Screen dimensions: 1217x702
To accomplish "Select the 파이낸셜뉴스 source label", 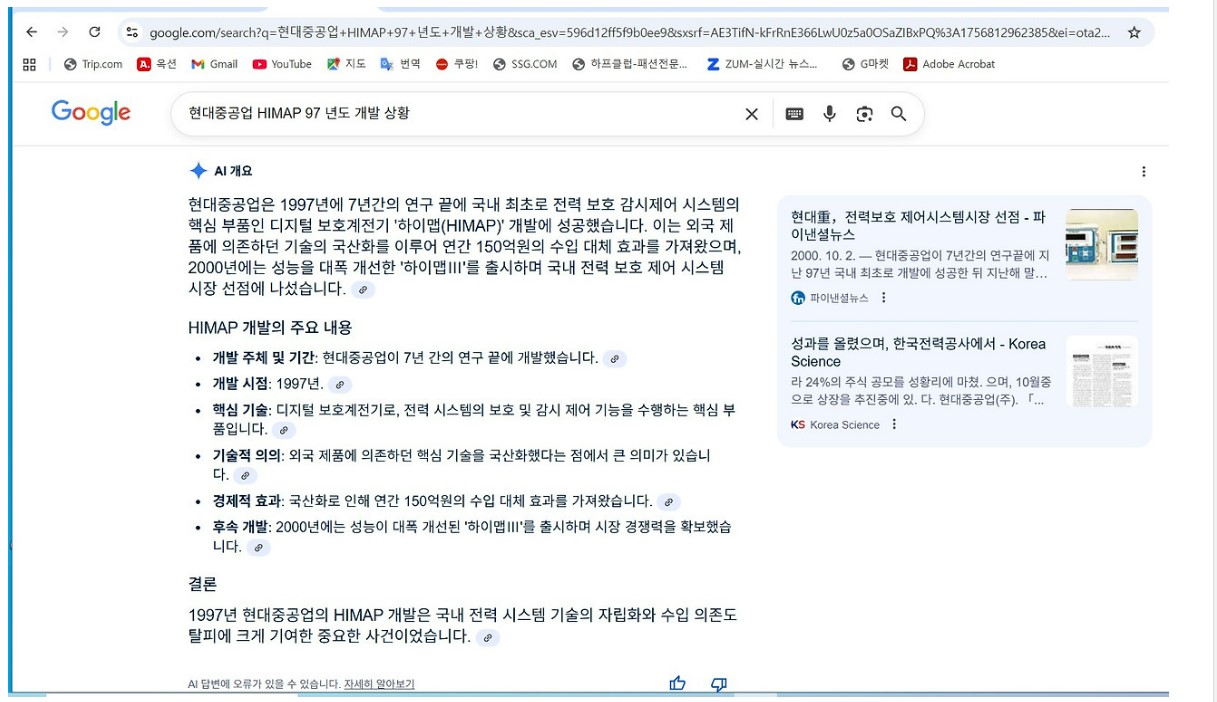I will pyautogui.click(x=839, y=298).
